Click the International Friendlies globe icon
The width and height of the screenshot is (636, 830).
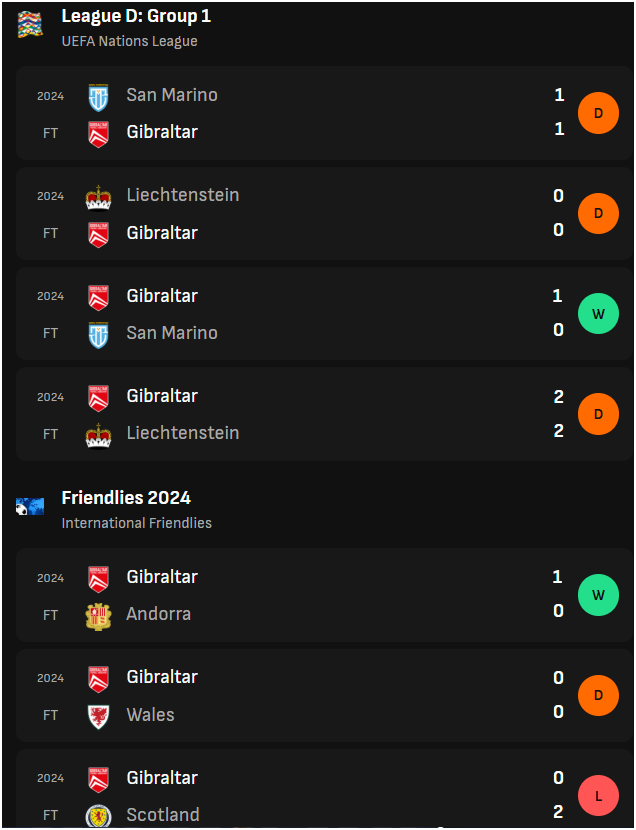30,507
